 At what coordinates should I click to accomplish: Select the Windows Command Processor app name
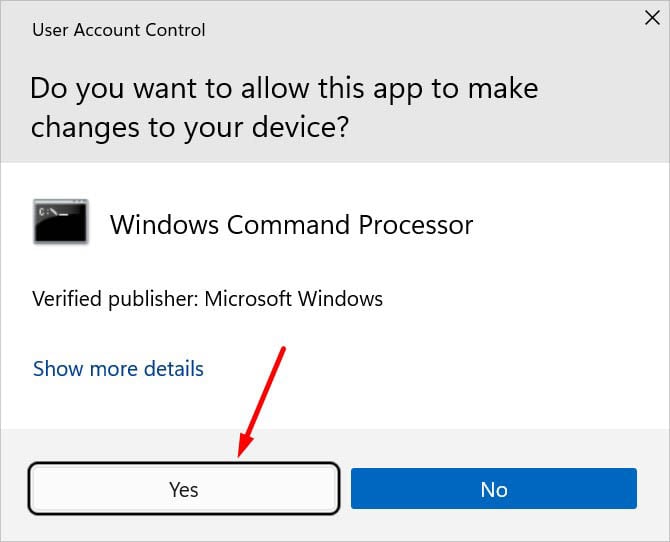click(x=291, y=224)
